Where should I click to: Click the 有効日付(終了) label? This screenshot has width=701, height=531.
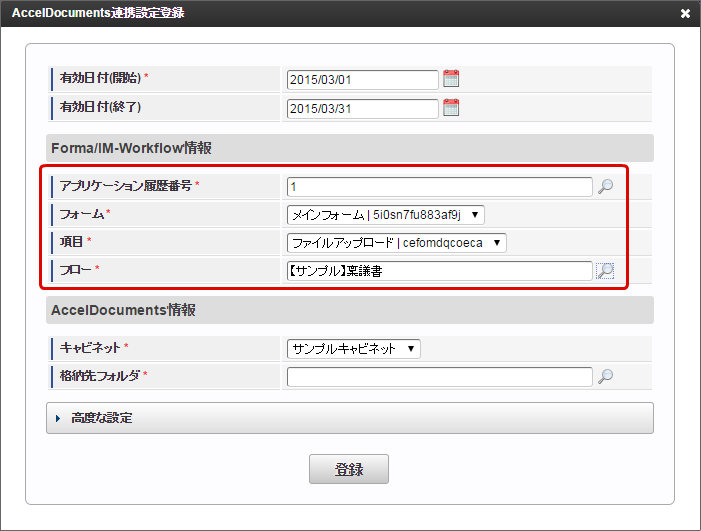(101, 107)
